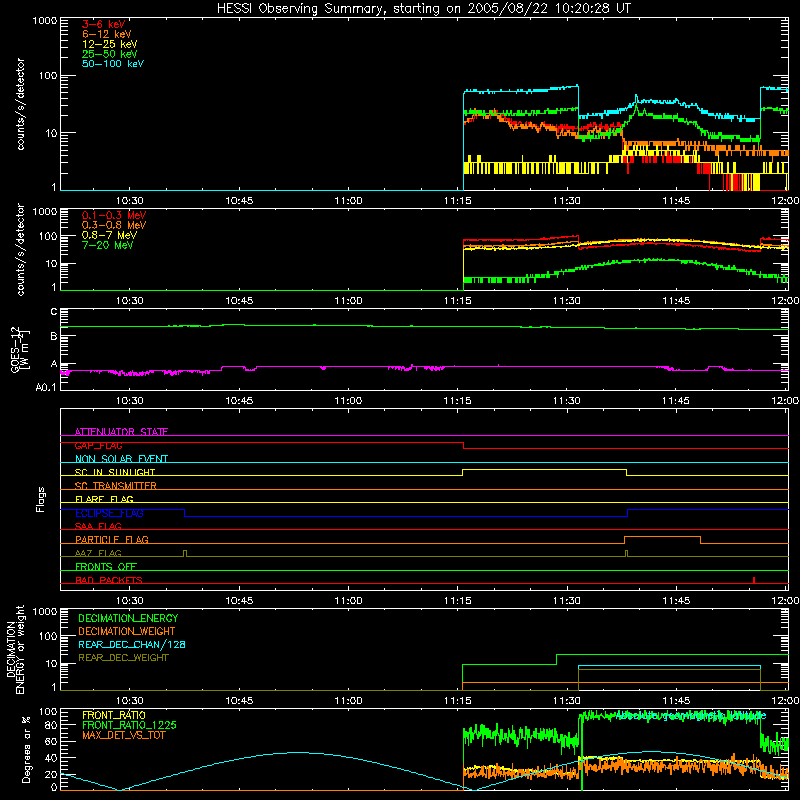The image size is (800, 800).
Task: Click the 0.1-0.3 MeV legend label
Action: 114,215
